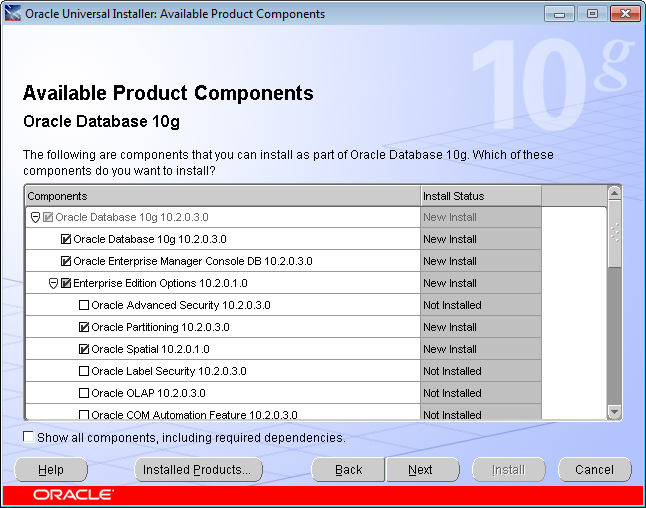The height and width of the screenshot is (508, 646).
Task: Proceed with the Next button
Action: pos(421,470)
